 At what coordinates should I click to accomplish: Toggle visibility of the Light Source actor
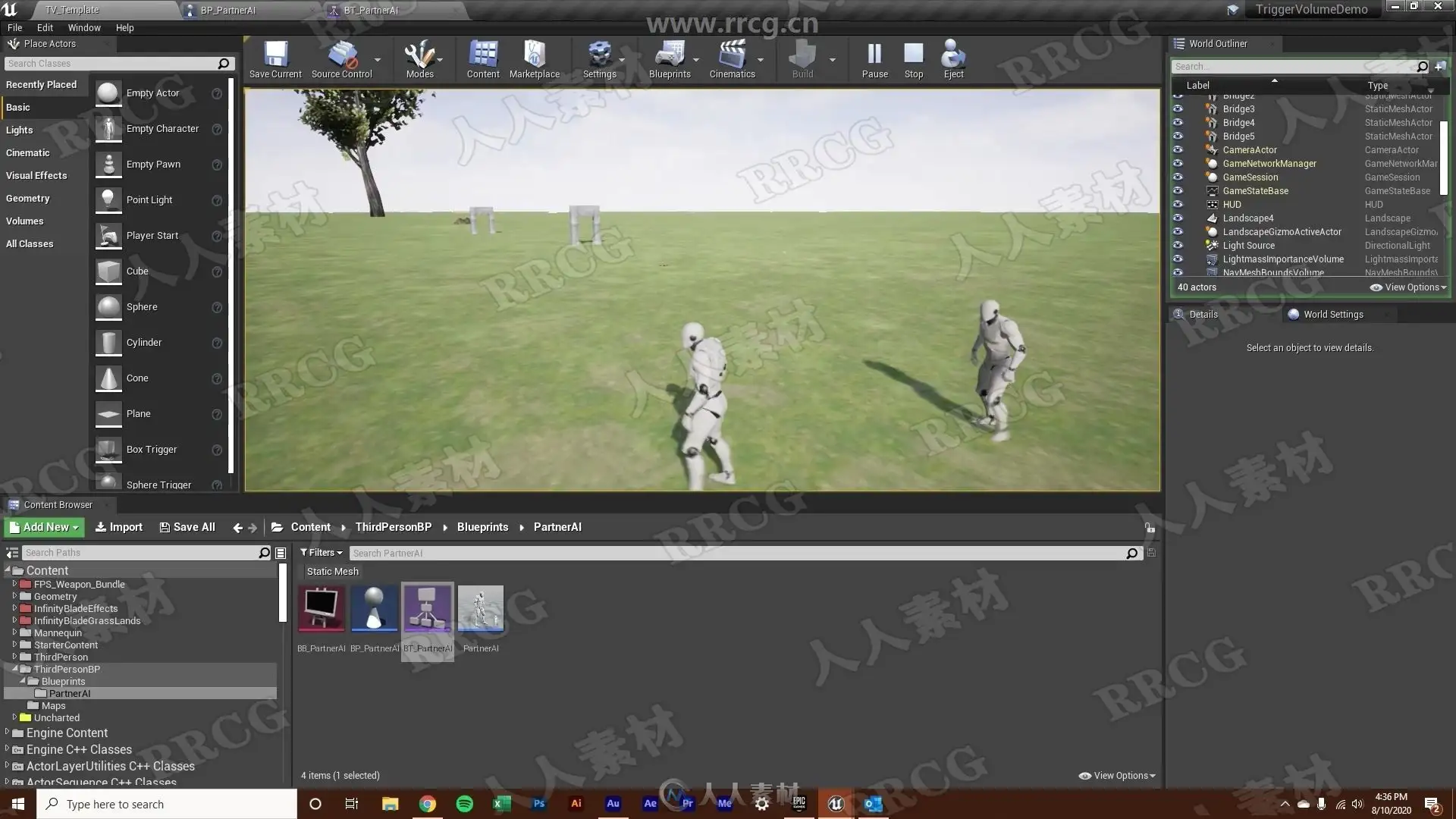click(1178, 246)
